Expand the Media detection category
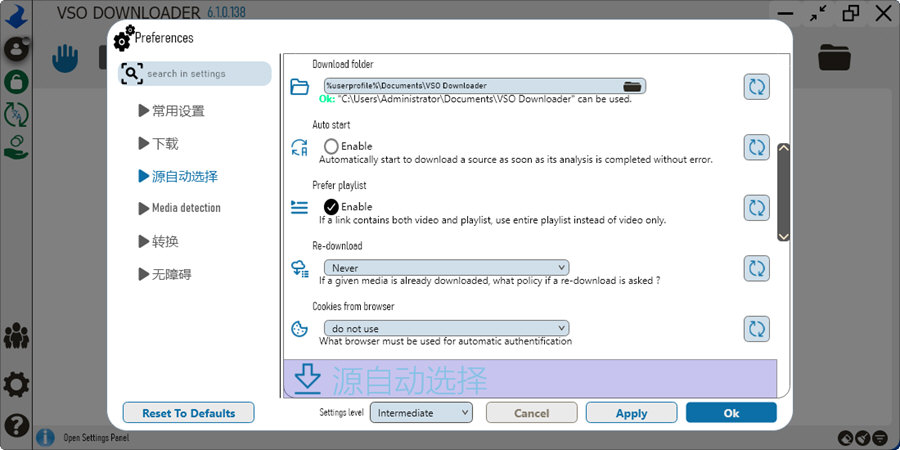Image resolution: width=900 pixels, height=450 pixels. [x=179, y=208]
